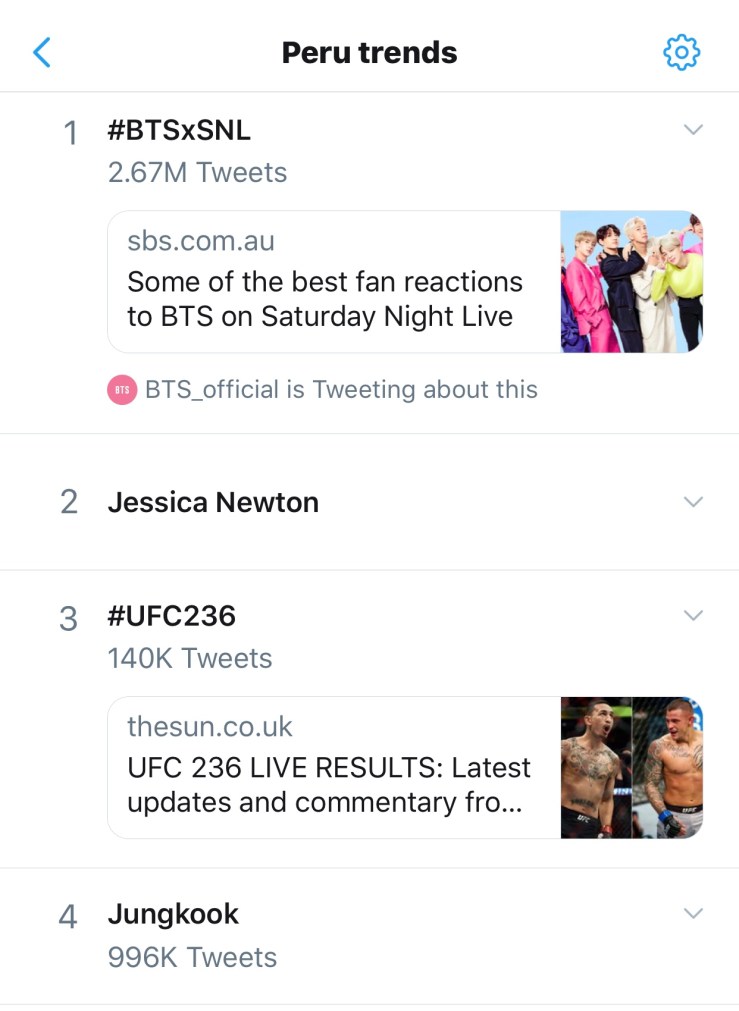Open the #UFC236 hashtag trend
This screenshot has height=1011, width=739.
pyautogui.click(x=171, y=616)
